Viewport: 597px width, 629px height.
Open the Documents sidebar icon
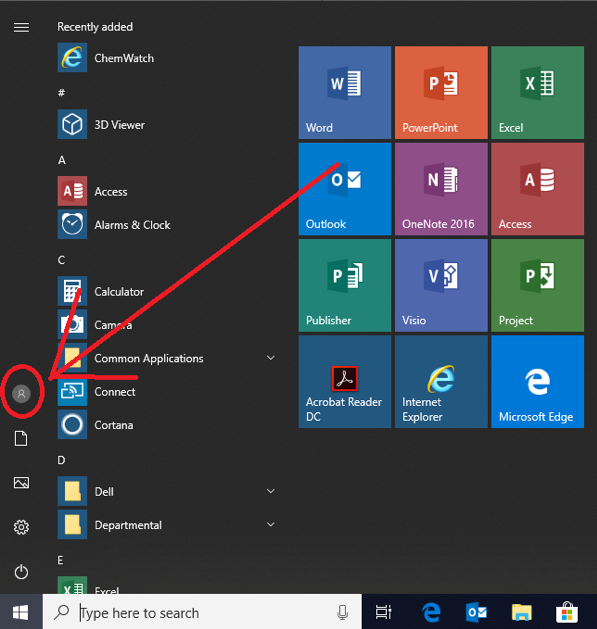(x=21, y=438)
